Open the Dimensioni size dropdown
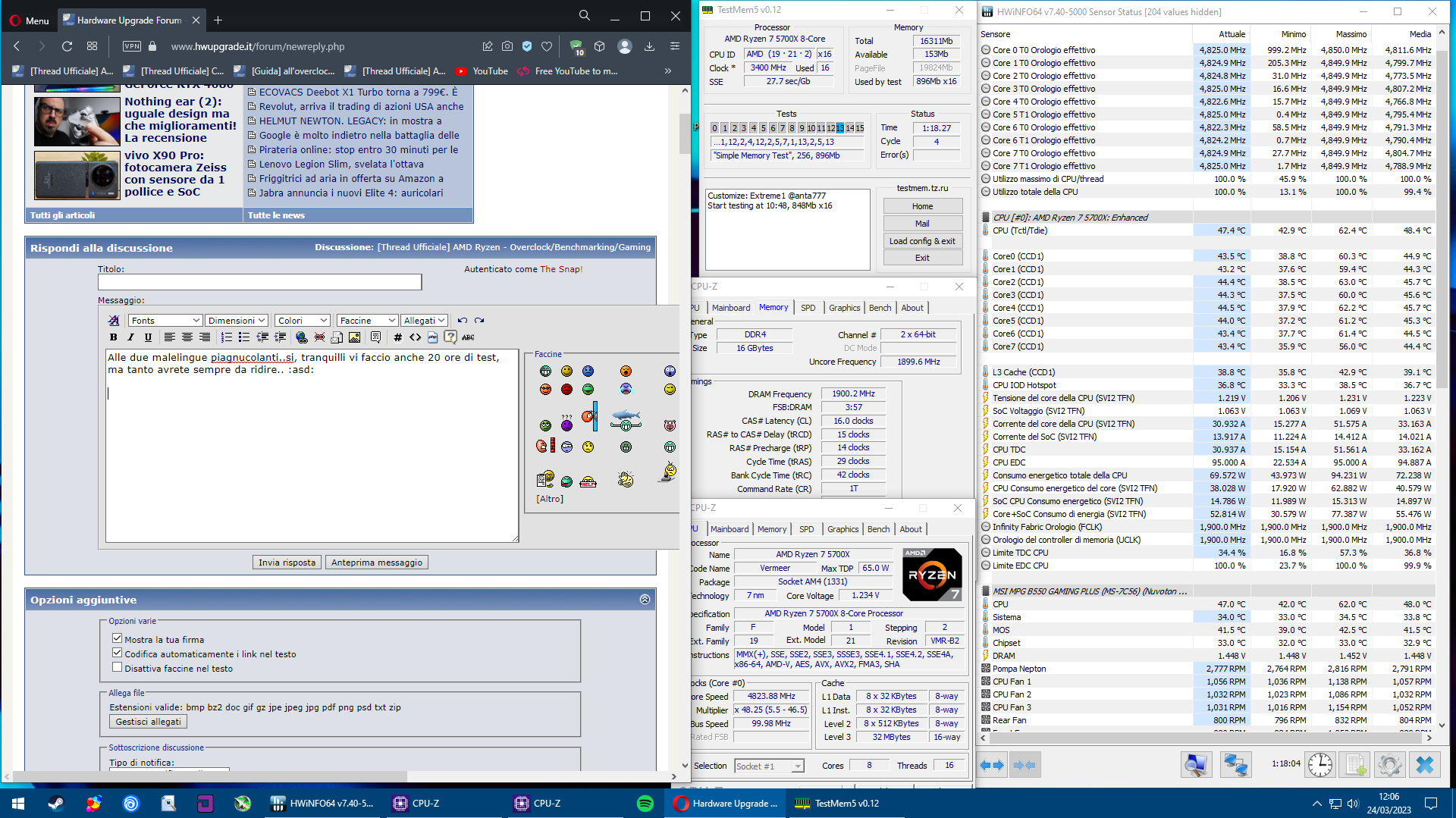 point(237,321)
